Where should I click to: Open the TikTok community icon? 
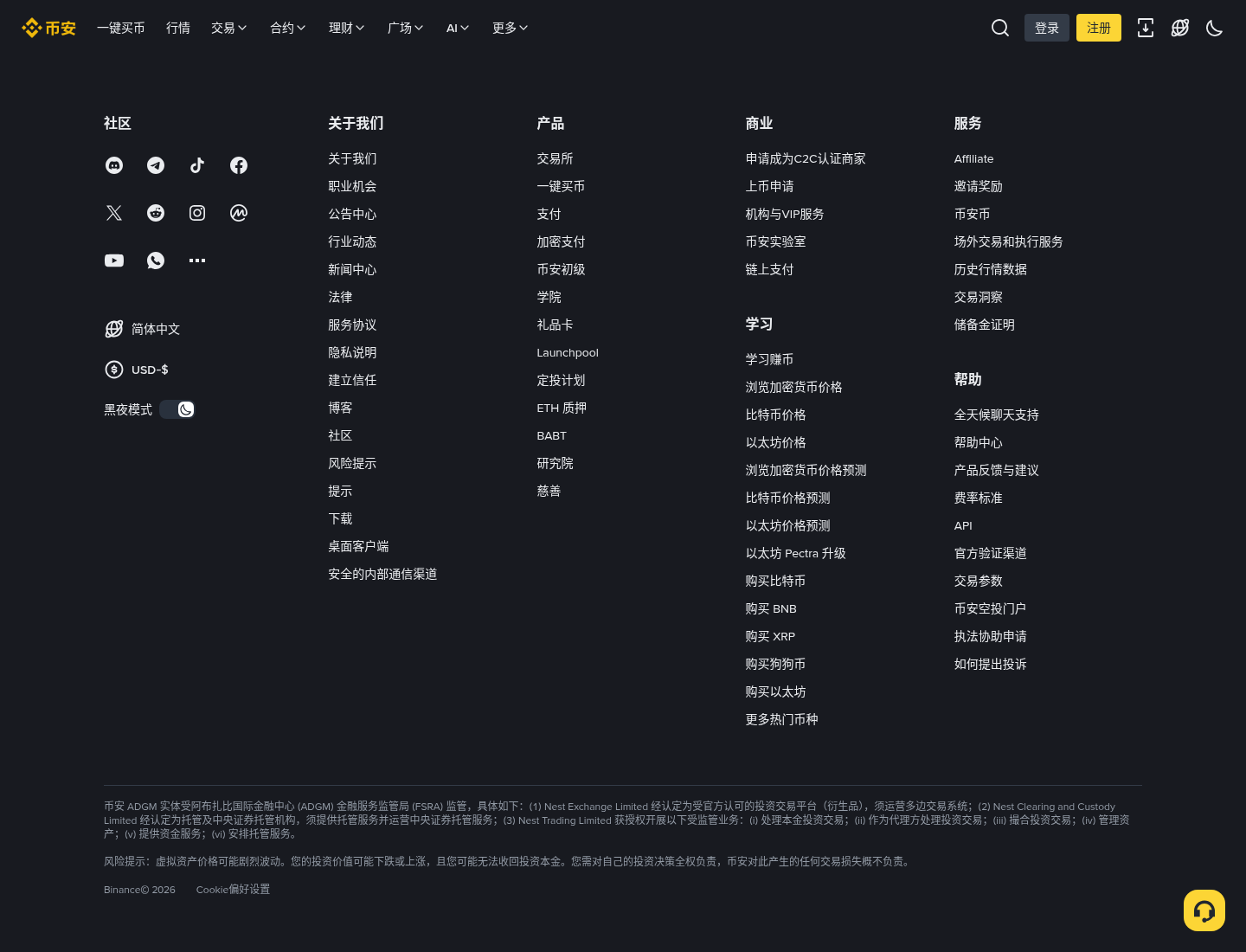(x=197, y=165)
